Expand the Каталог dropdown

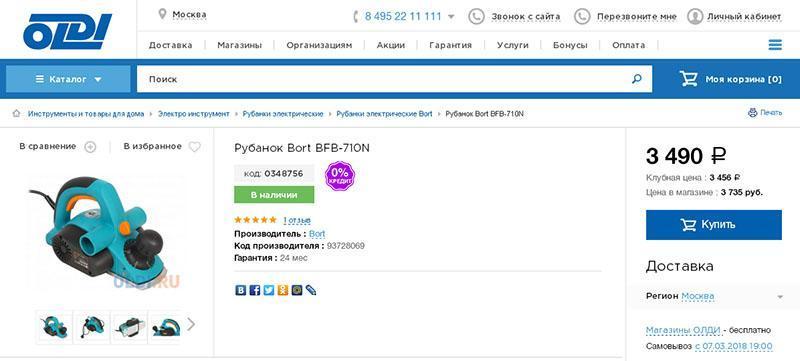pyautogui.click(x=68, y=79)
